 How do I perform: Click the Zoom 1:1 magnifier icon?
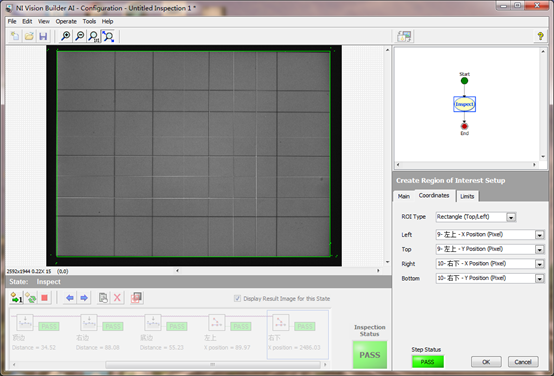point(94,36)
